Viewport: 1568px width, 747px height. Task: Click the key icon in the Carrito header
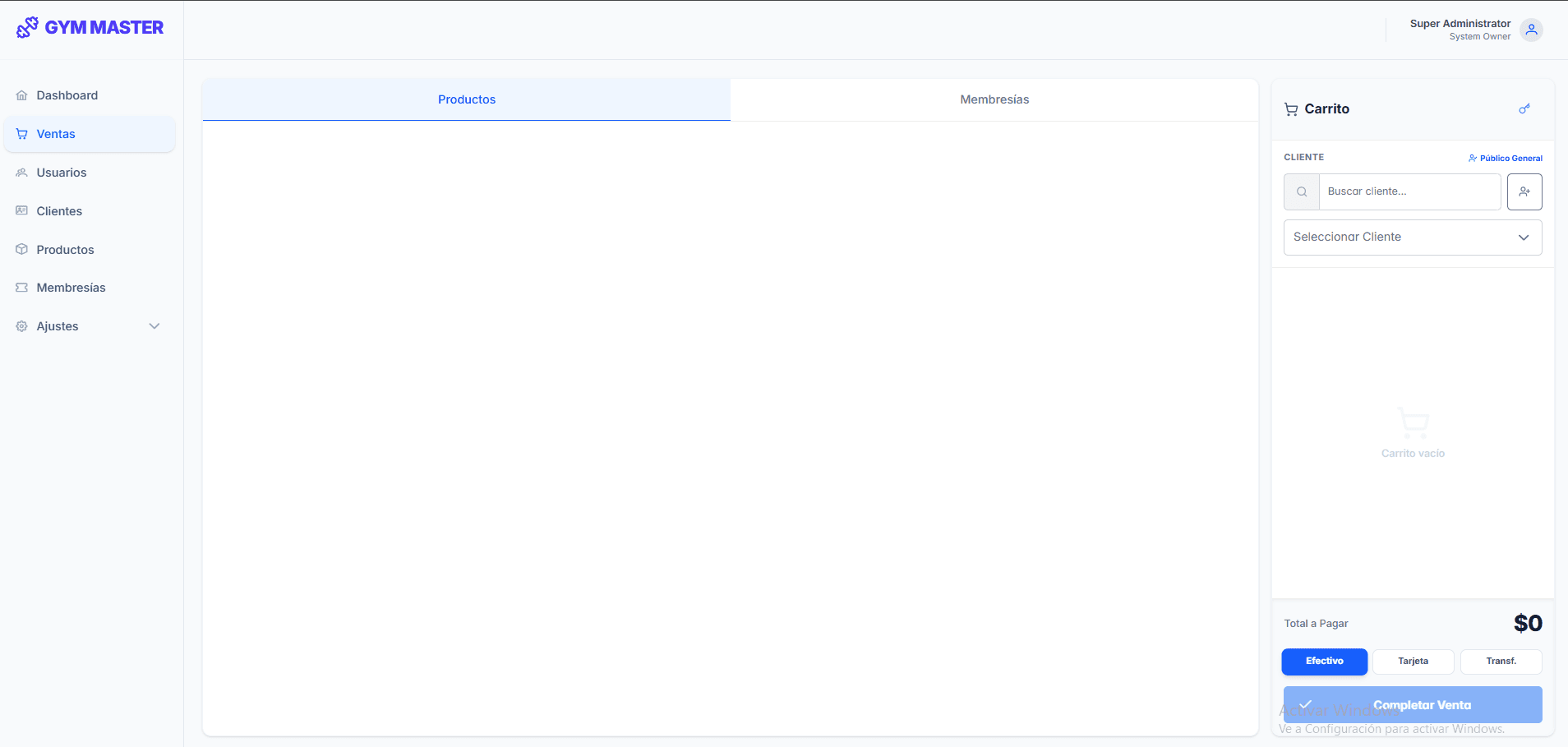click(1524, 108)
